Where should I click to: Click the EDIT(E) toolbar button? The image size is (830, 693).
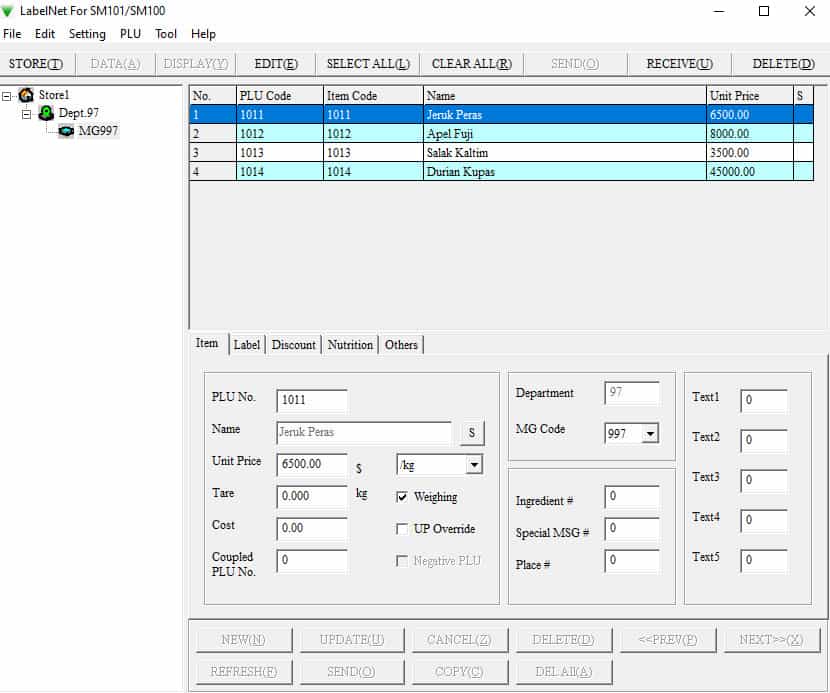(276, 64)
